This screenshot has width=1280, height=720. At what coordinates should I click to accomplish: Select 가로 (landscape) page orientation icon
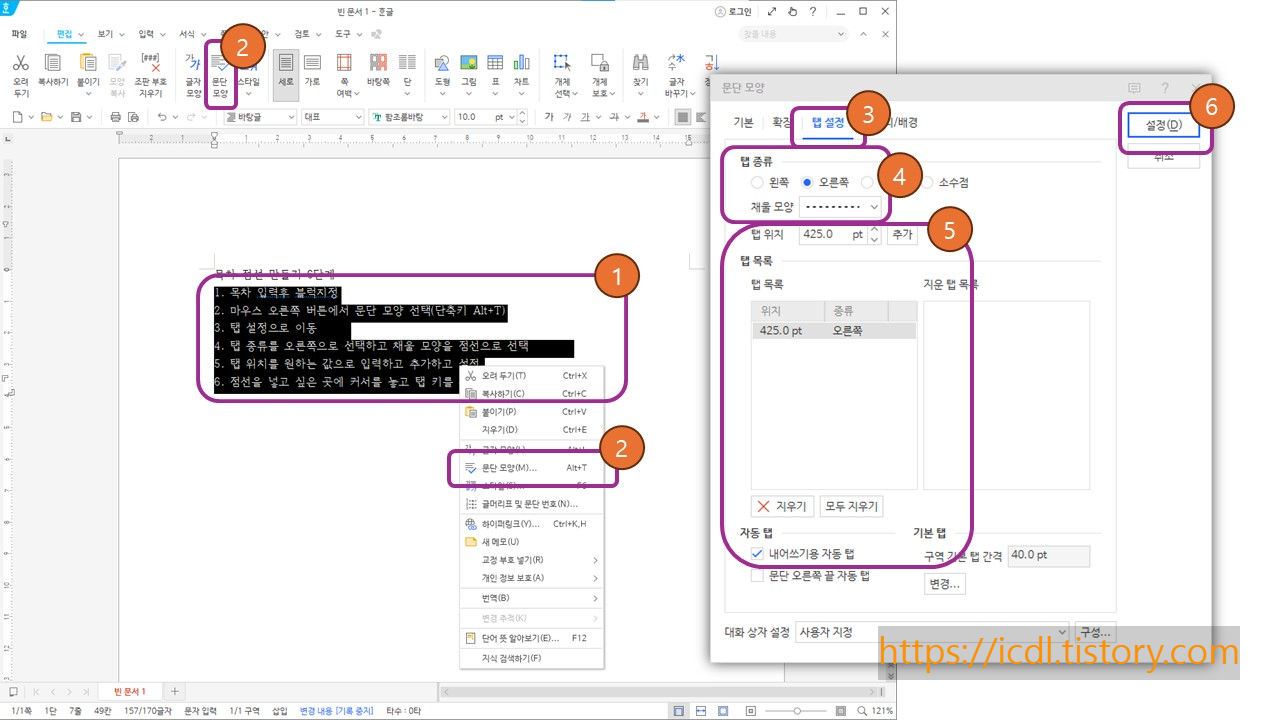(312, 63)
